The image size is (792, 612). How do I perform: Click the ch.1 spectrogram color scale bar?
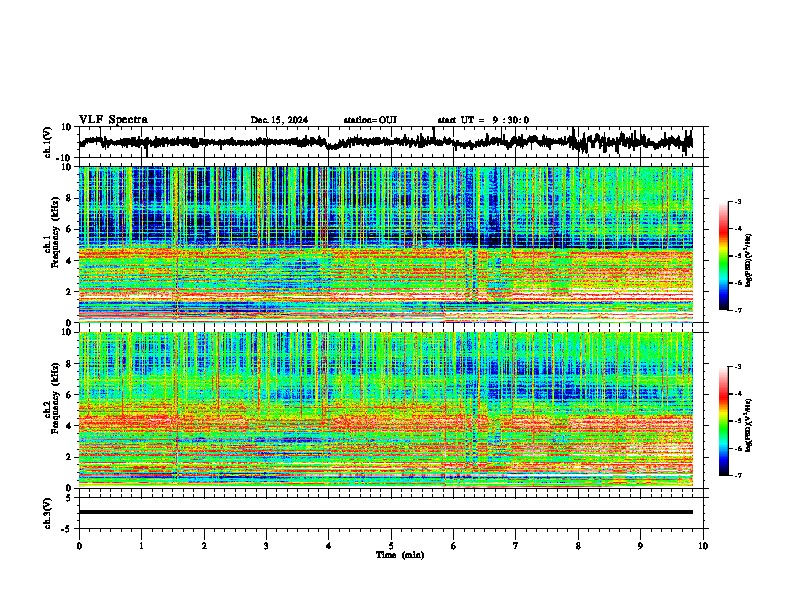[x=723, y=256]
